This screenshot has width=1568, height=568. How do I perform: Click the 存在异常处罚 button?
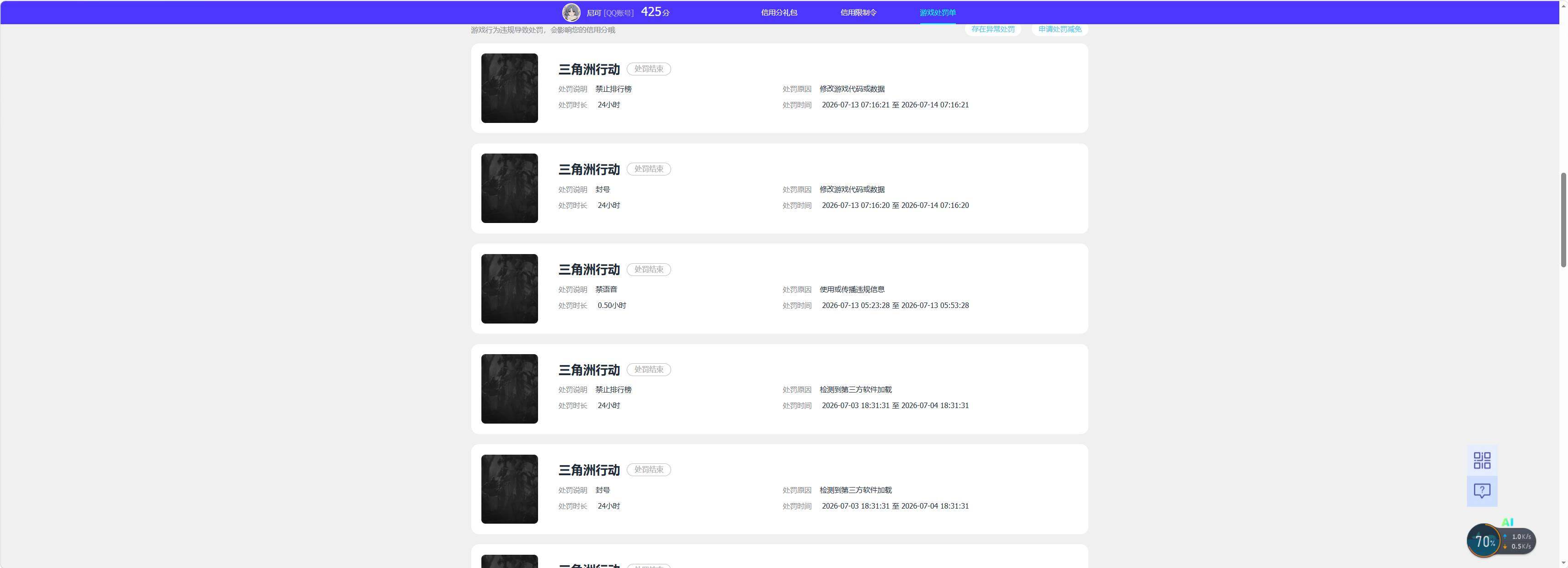click(993, 29)
